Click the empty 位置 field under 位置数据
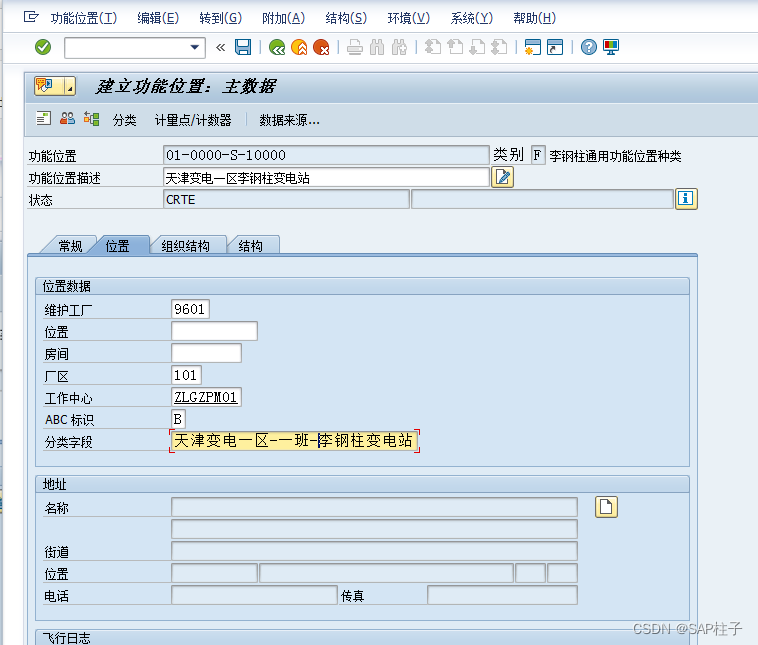 click(214, 331)
